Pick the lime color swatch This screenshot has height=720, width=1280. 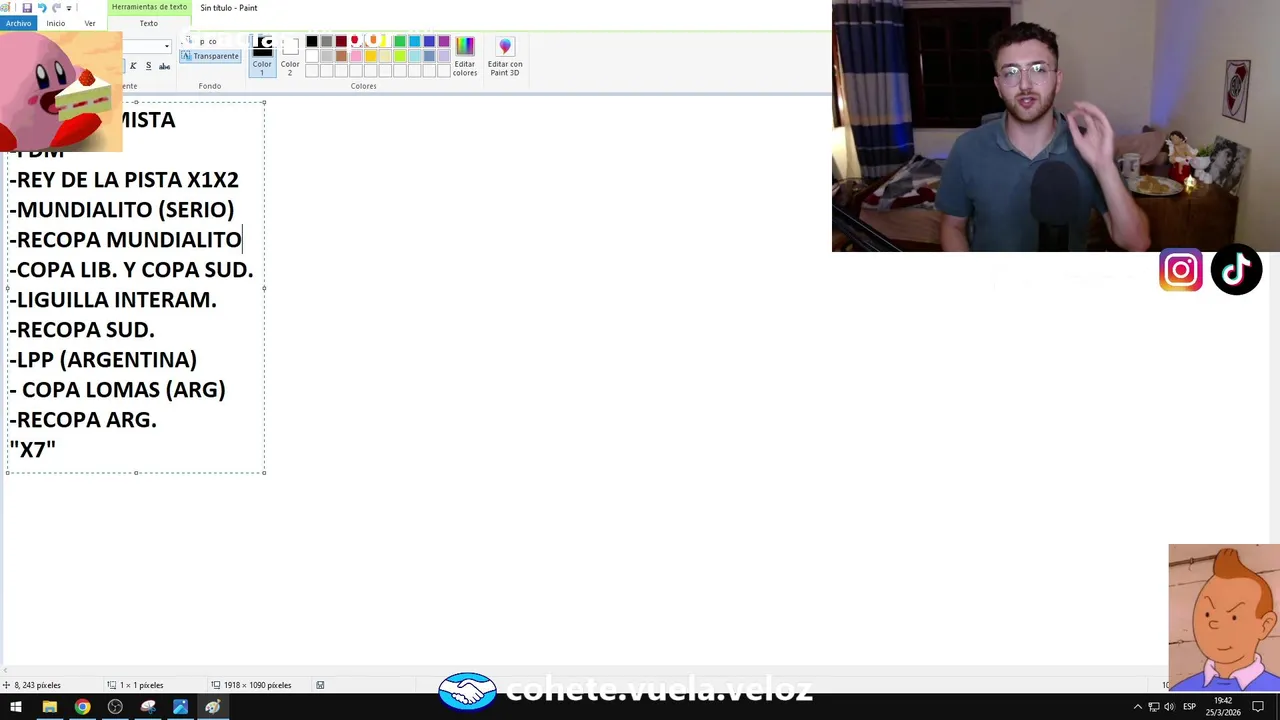[x=400, y=56]
